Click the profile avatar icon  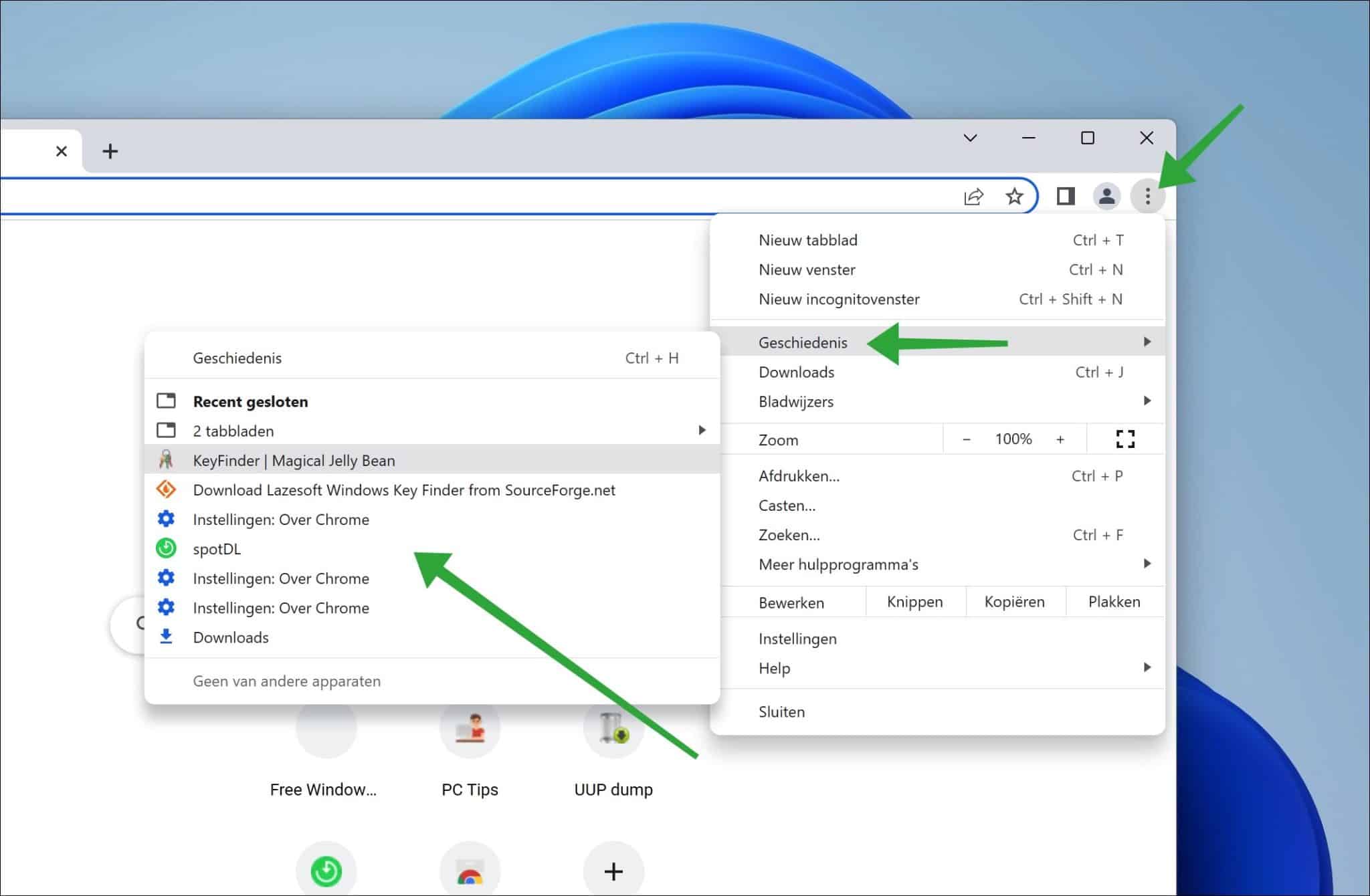click(1107, 196)
